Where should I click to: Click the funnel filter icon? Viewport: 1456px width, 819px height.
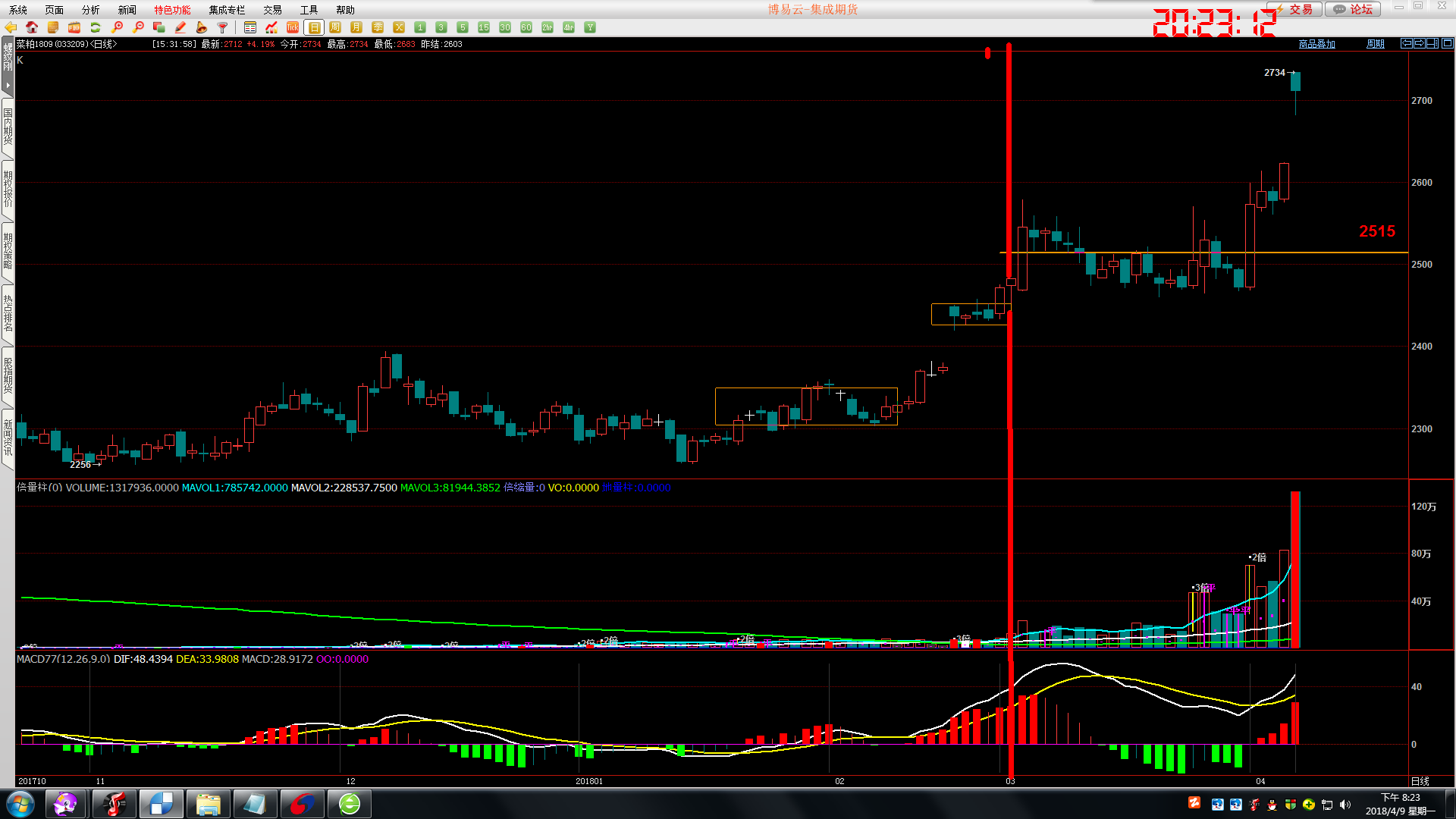[223, 27]
